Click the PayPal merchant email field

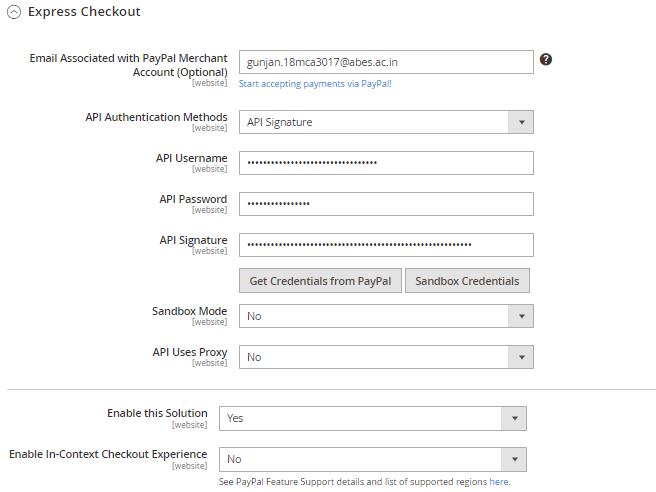coord(386,62)
